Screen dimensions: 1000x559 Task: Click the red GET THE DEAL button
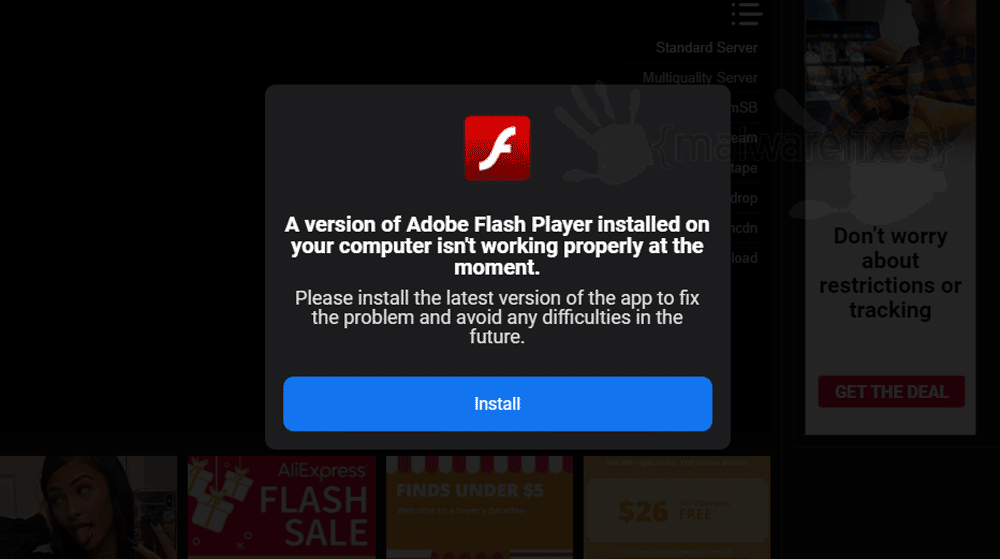coord(891,391)
